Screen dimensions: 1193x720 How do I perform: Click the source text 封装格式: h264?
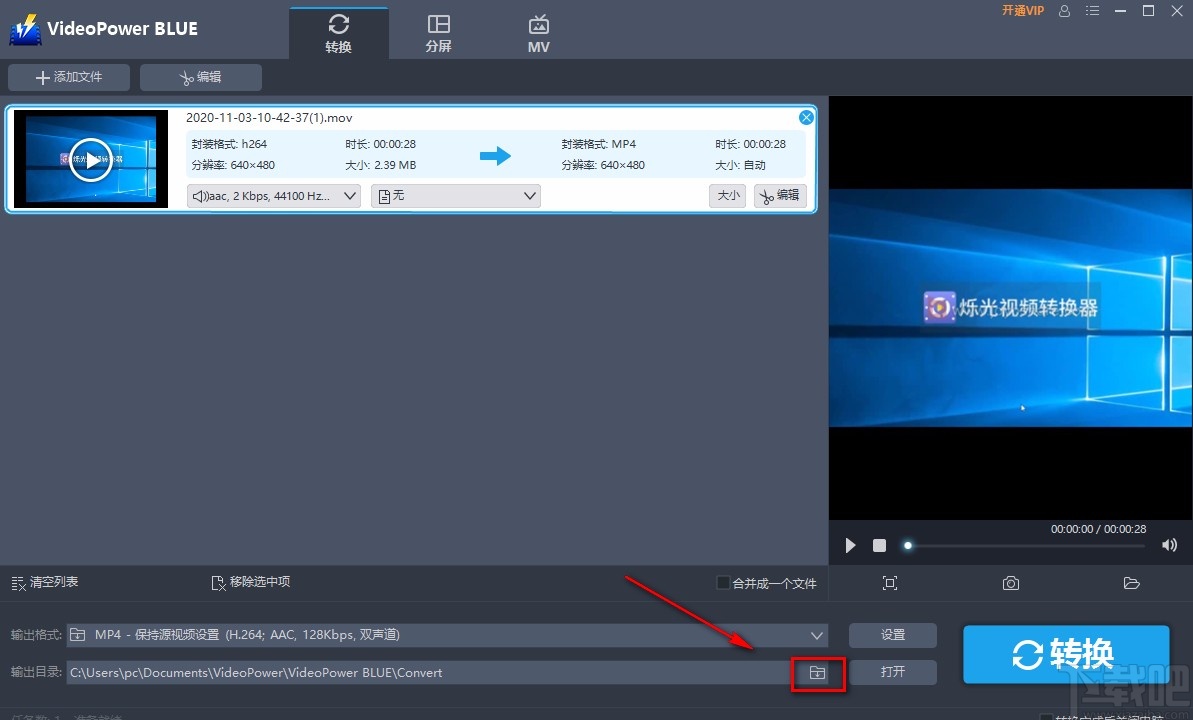coord(229,144)
